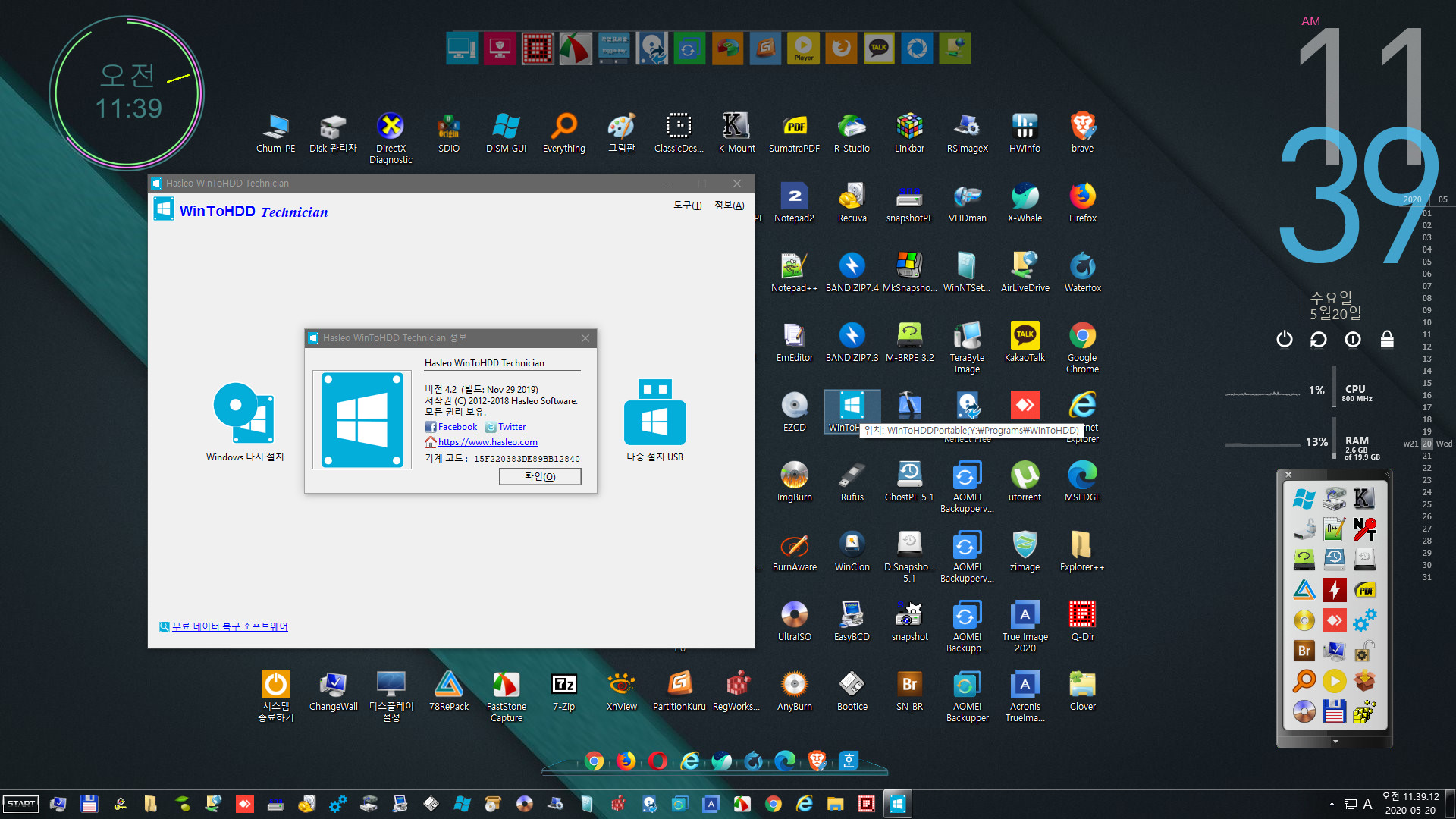This screenshot has height=819, width=1456.
Task: Open the PDF icon in side launcher
Action: click(1365, 590)
